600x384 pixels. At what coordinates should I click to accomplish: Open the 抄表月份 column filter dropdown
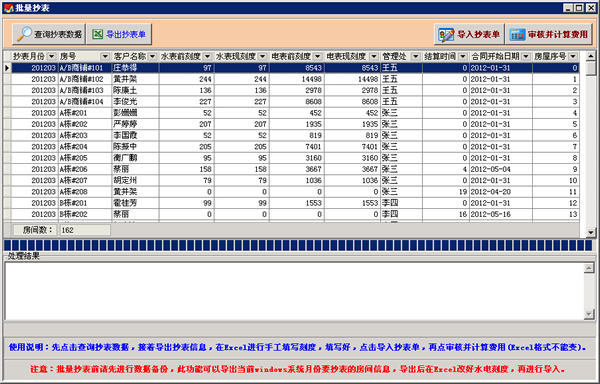[x=52, y=57]
